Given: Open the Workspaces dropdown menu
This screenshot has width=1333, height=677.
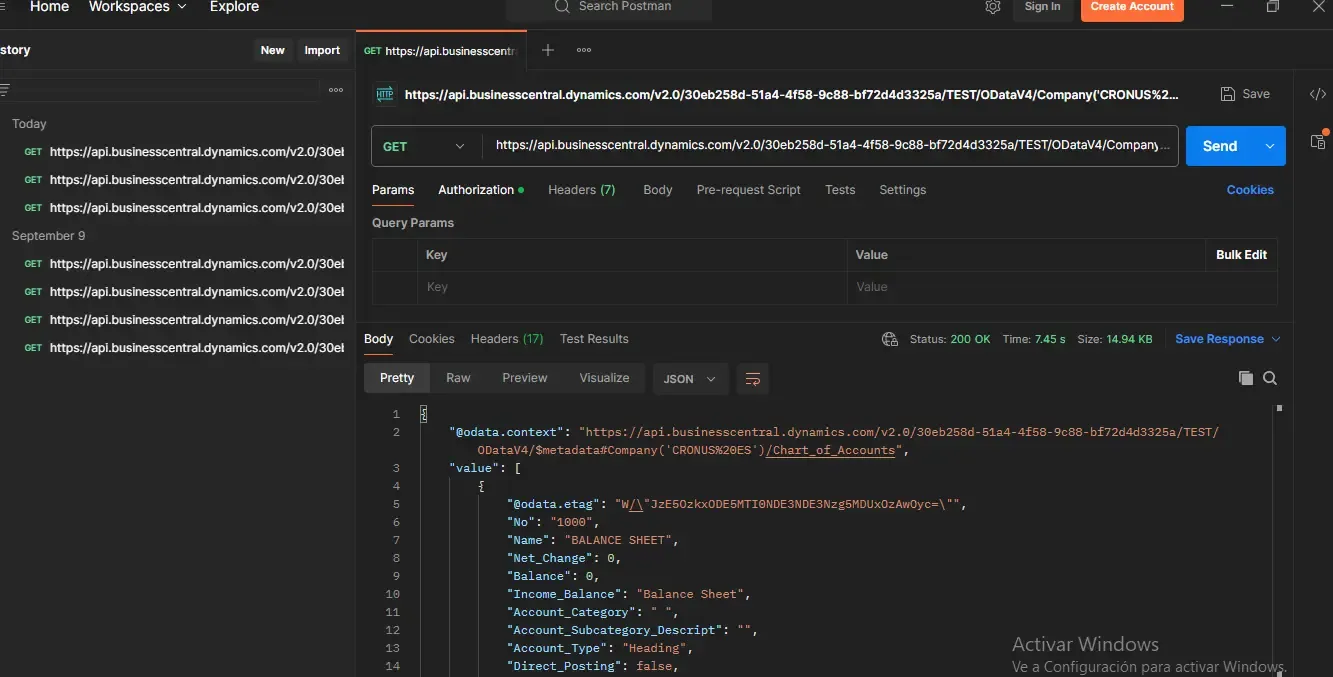Looking at the screenshot, I should point(137,7).
